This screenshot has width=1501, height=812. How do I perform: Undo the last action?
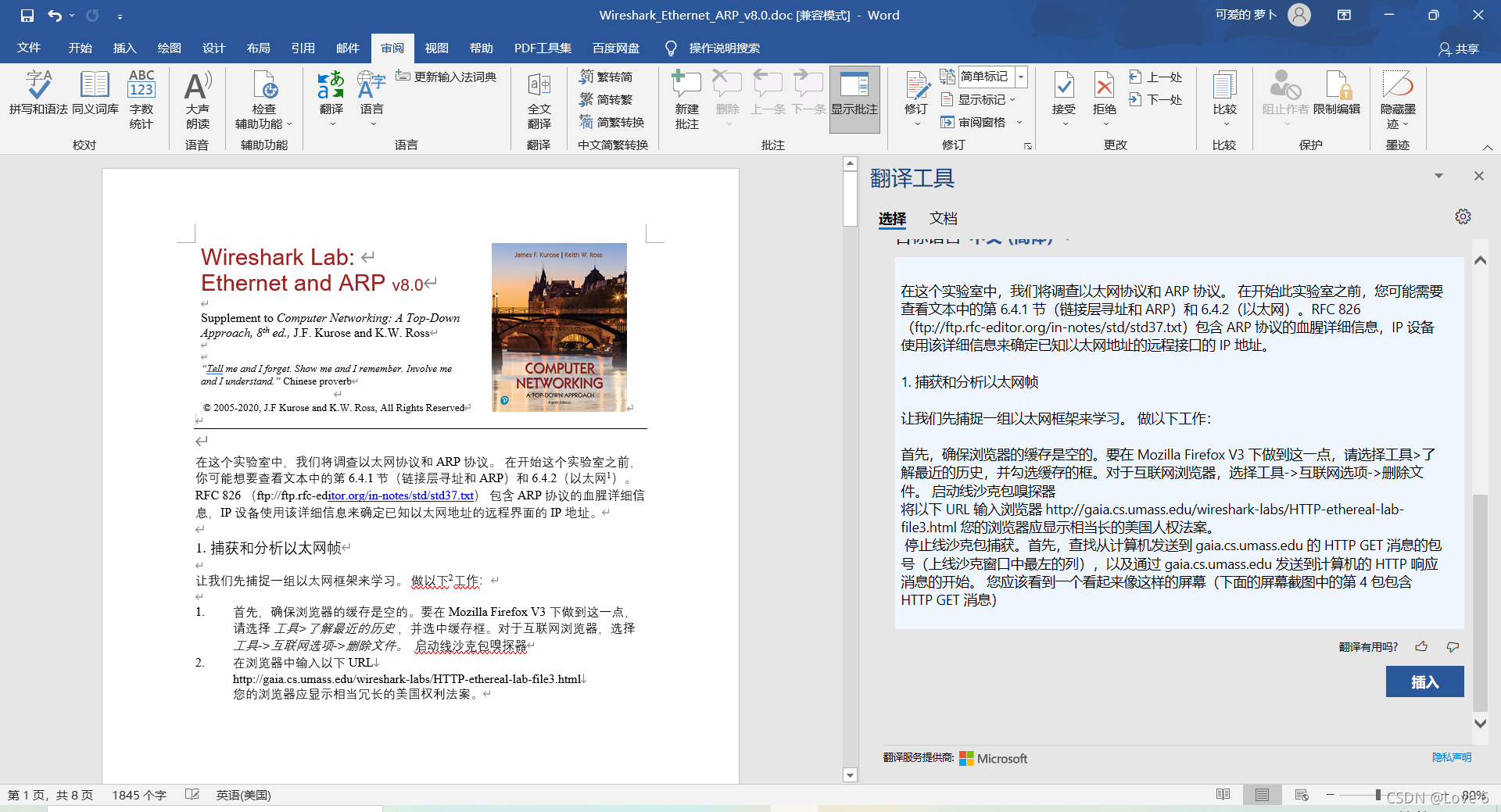coord(54,16)
